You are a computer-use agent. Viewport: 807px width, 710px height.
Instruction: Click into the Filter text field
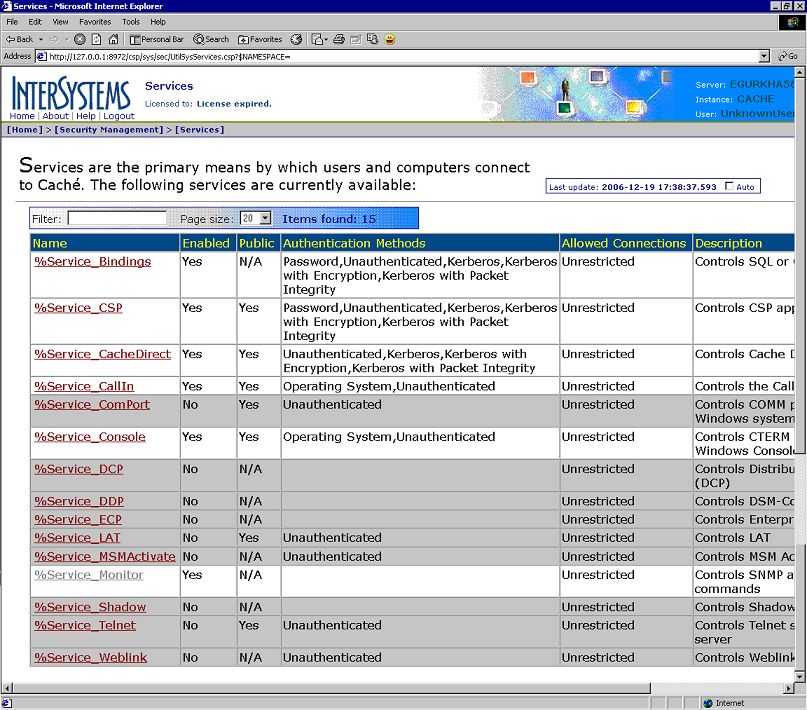point(117,218)
